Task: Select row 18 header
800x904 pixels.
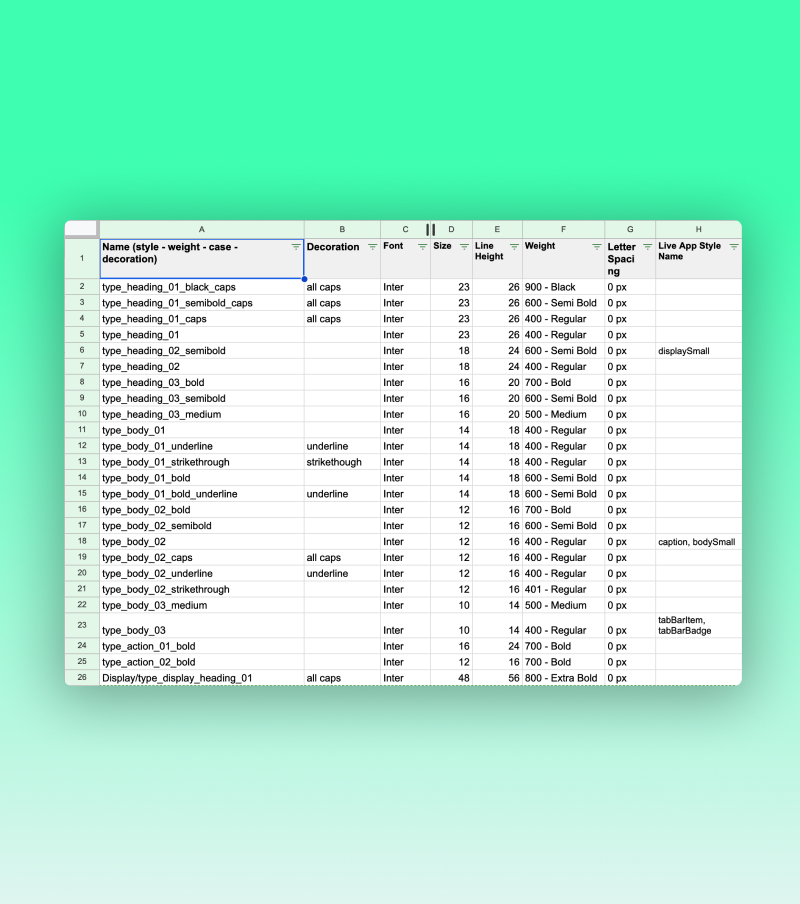Action: point(82,541)
